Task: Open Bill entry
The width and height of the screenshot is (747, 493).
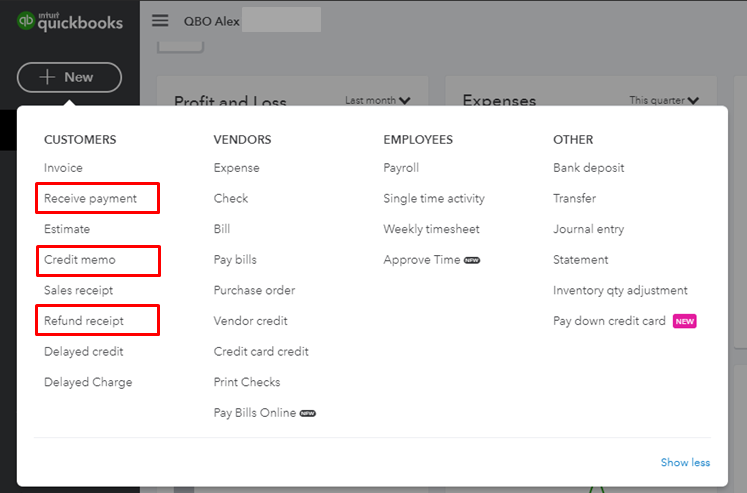Action: click(x=222, y=229)
